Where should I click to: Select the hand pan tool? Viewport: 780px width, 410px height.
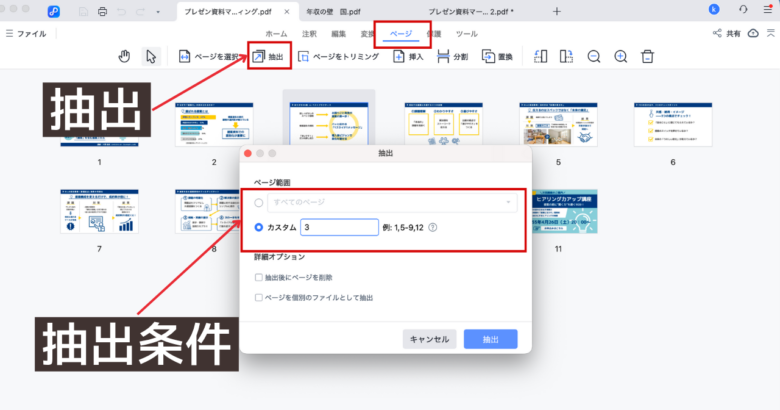(124, 56)
